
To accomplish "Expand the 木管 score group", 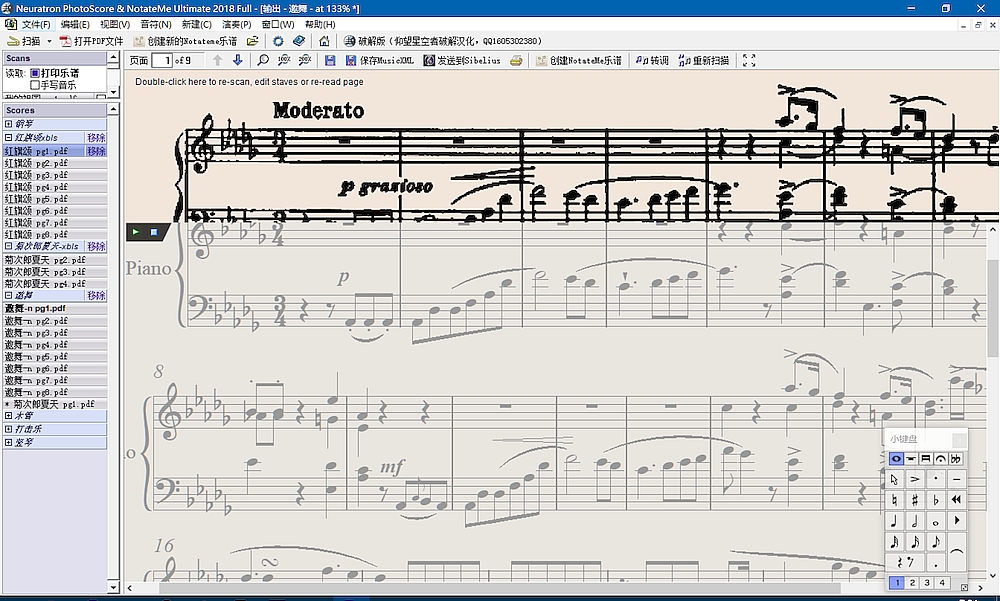I will click(x=8, y=415).
